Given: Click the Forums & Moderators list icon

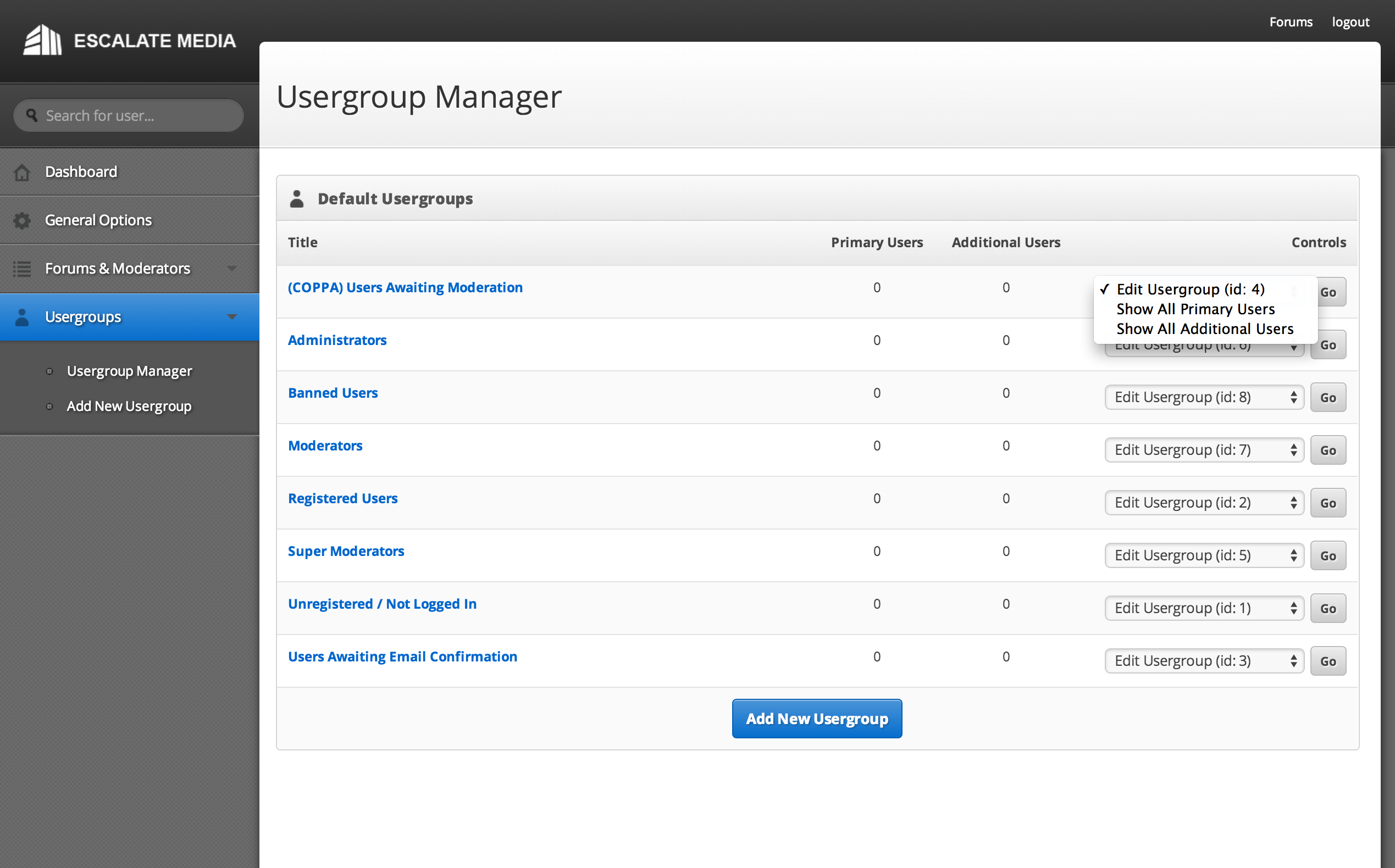Looking at the screenshot, I should (x=22, y=269).
